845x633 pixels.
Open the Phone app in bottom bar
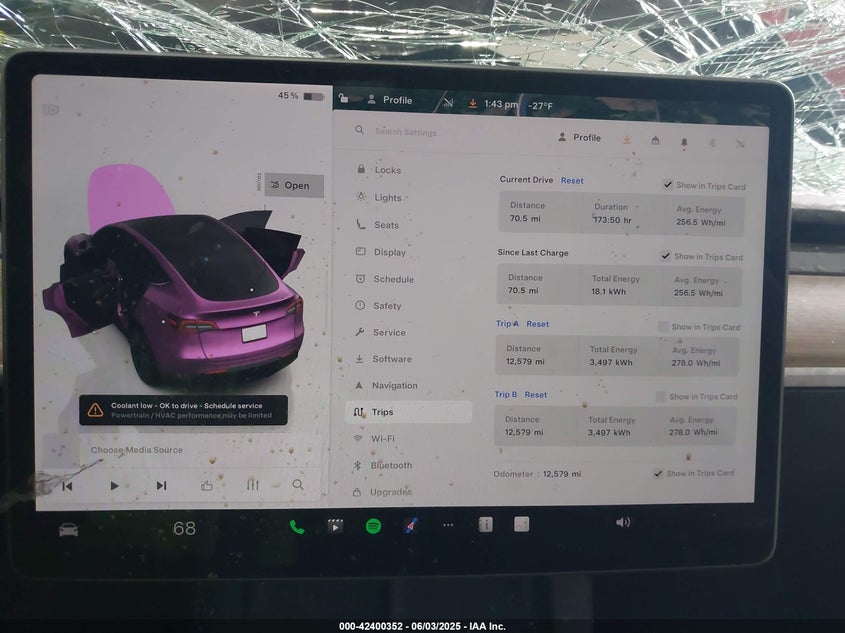coord(297,526)
